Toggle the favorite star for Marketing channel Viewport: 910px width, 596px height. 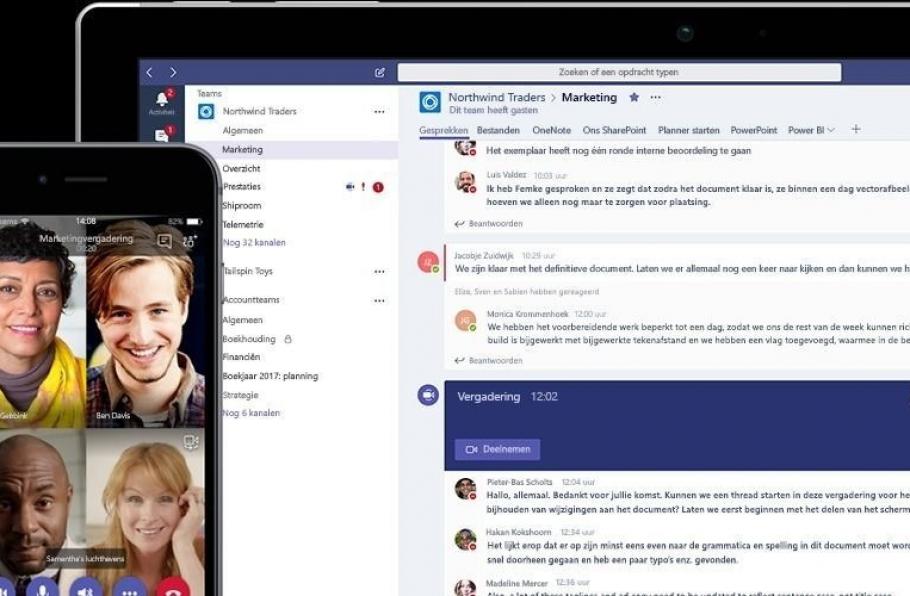pos(633,98)
